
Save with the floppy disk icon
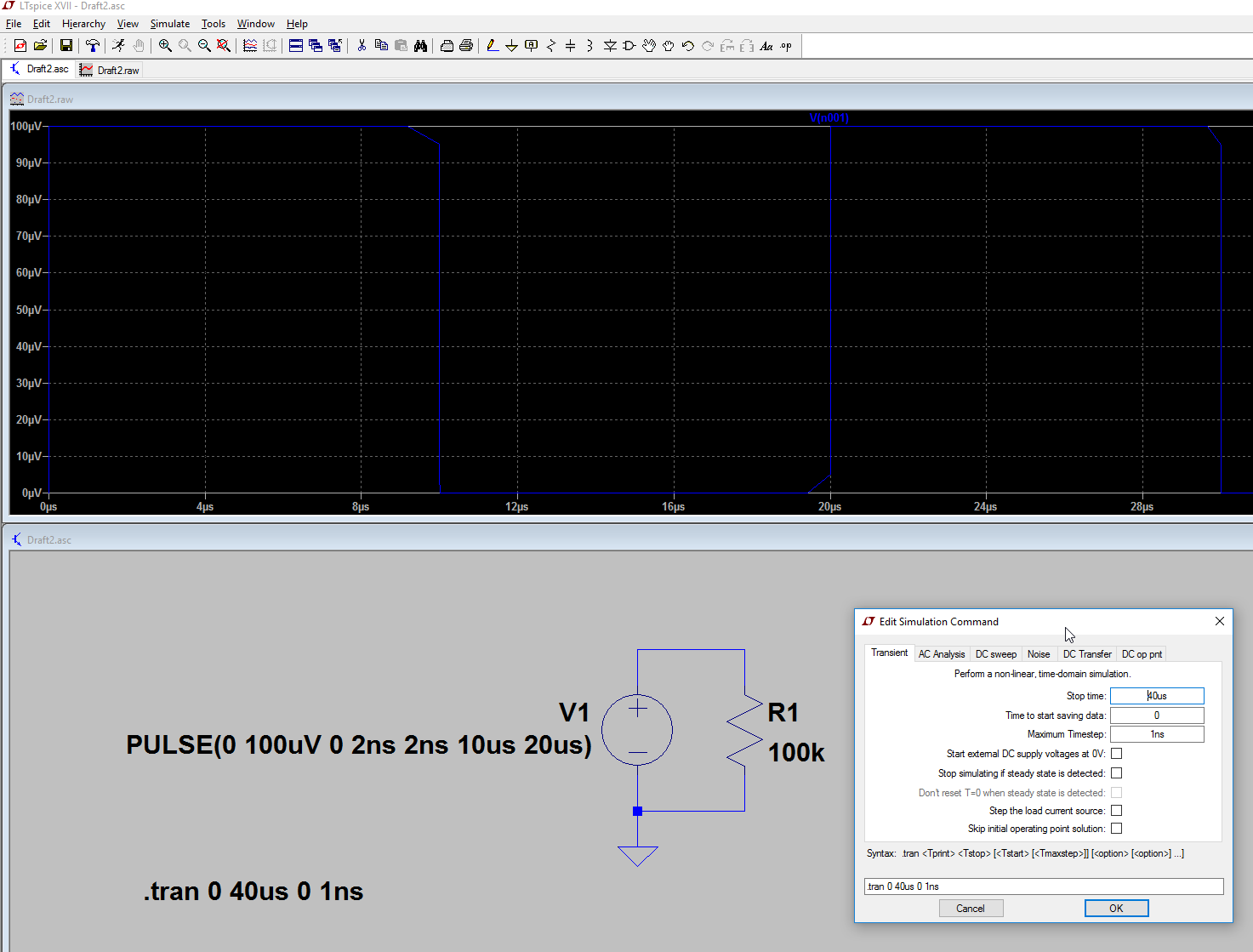(x=65, y=46)
